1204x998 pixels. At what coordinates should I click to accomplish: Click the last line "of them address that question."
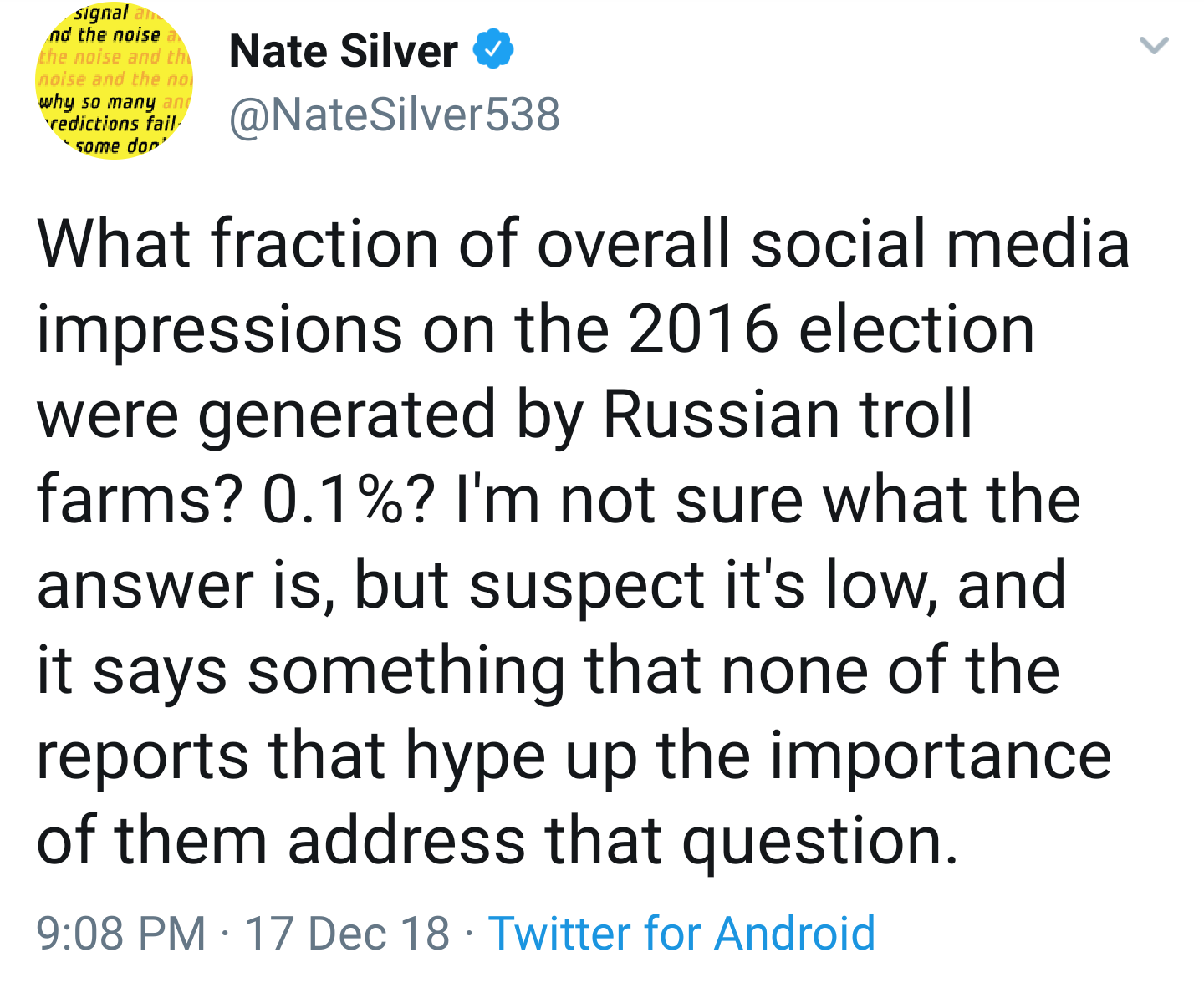(497, 841)
